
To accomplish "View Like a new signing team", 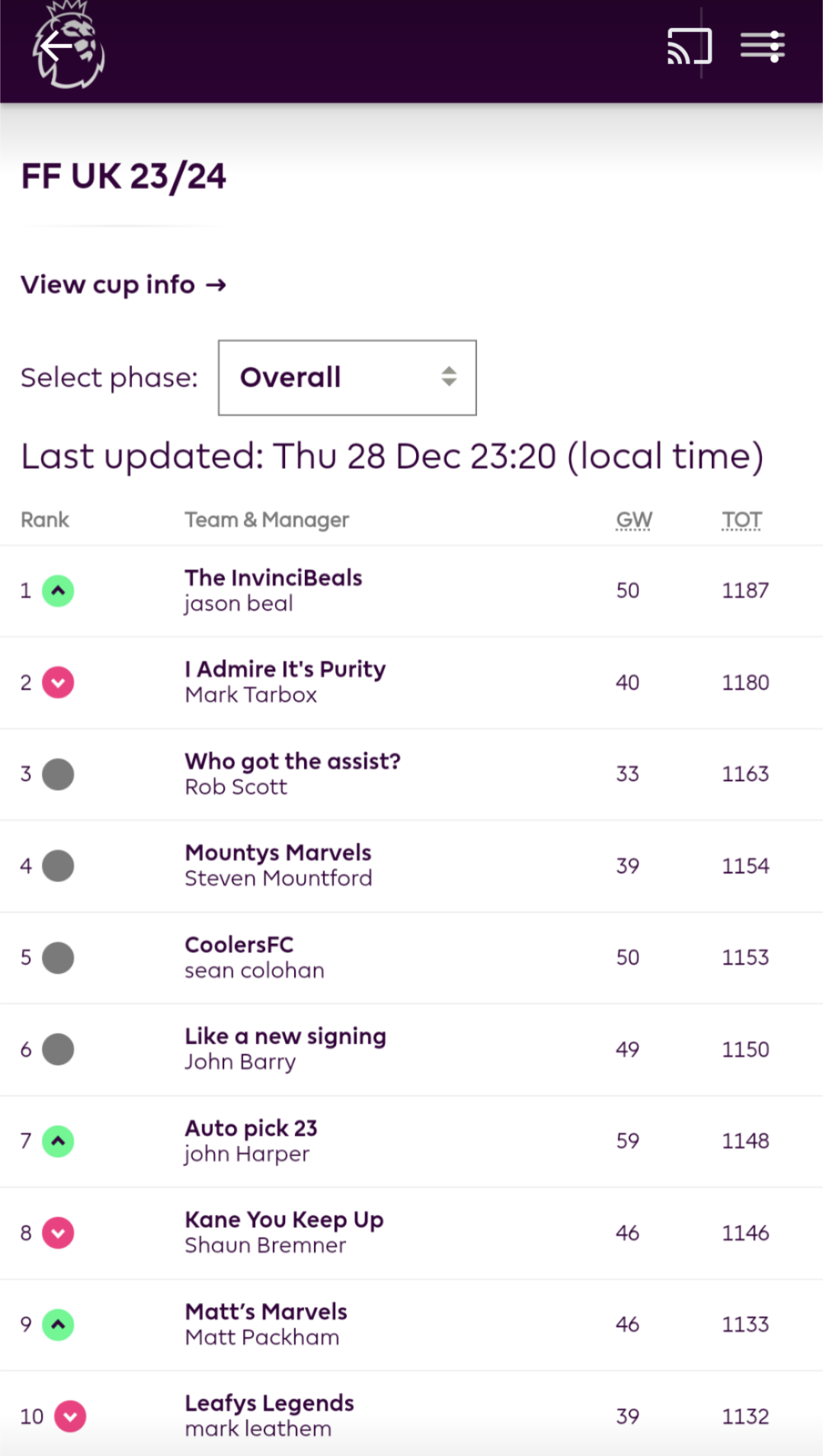I will 285,1037.
